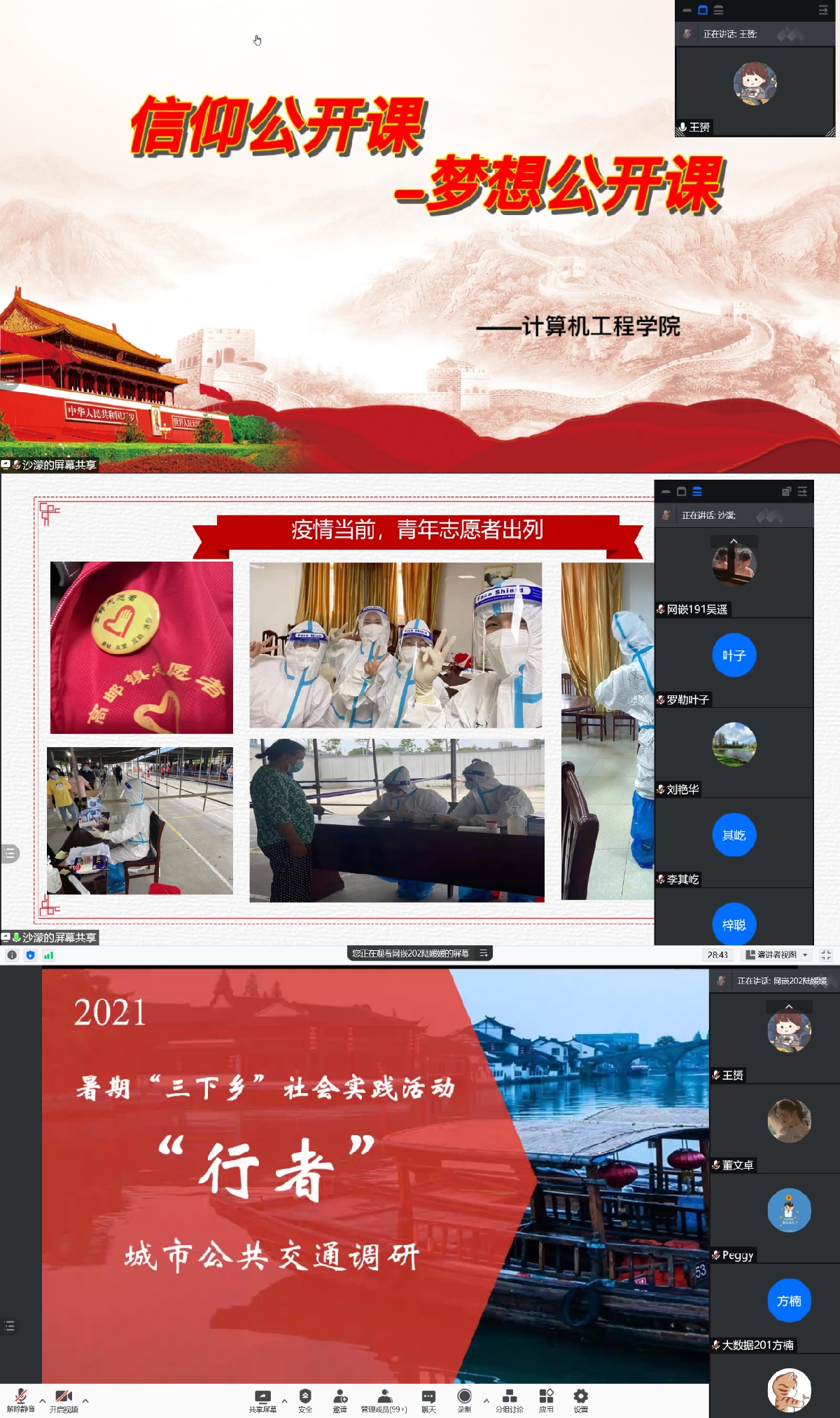Open the 演讲者视图 view dropdown
Image resolution: width=840 pixels, height=1418 pixels.
pyautogui.click(x=777, y=955)
